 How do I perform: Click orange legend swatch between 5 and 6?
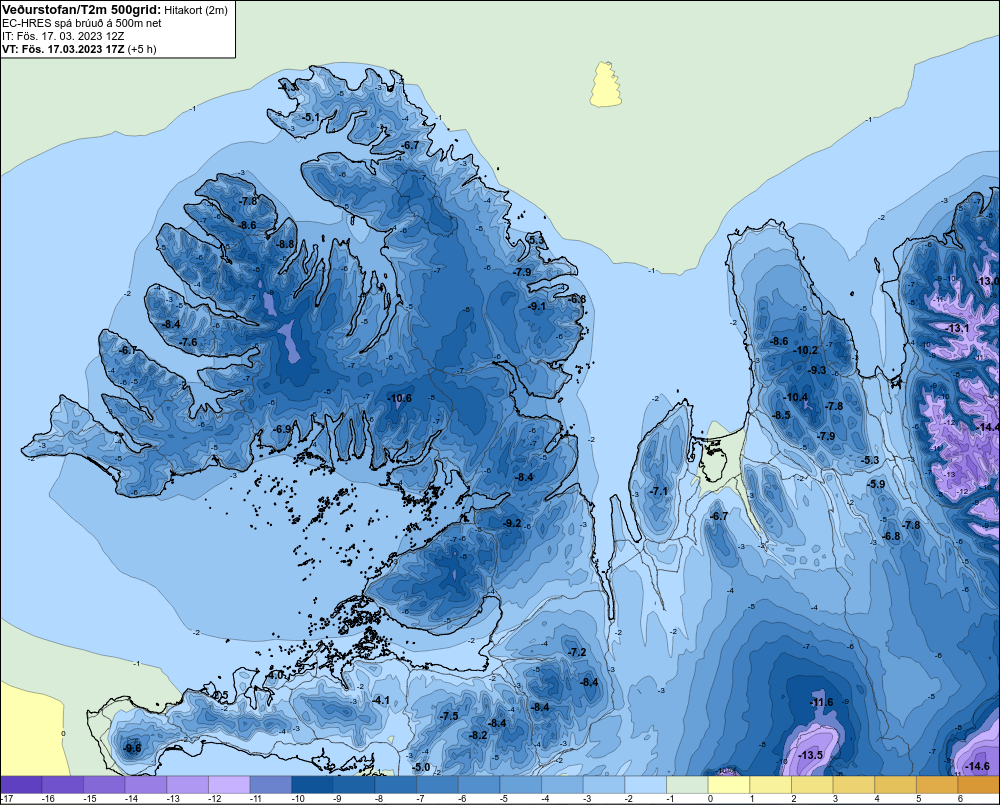(938, 785)
